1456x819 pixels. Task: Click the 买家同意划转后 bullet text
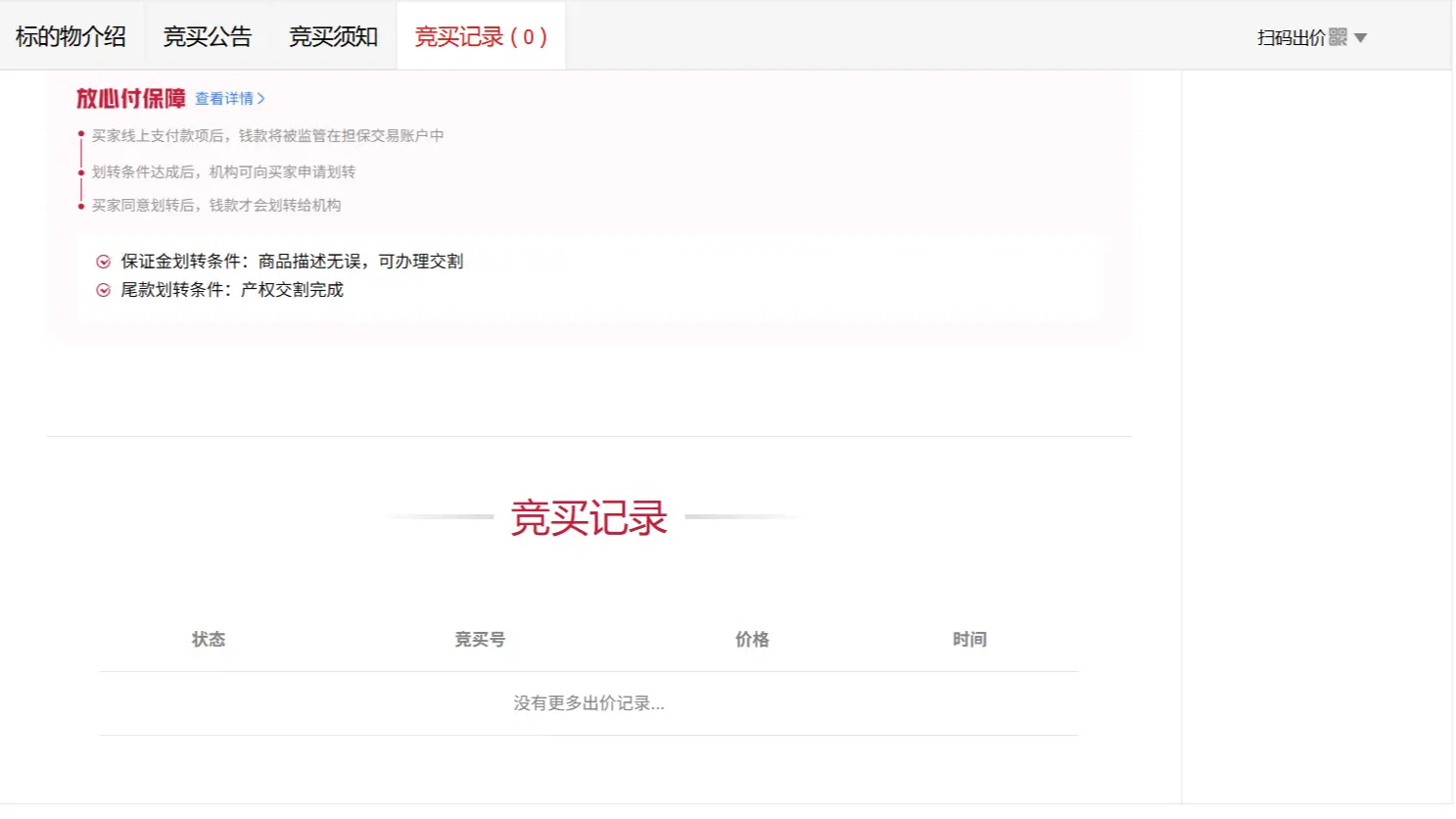[x=216, y=206]
